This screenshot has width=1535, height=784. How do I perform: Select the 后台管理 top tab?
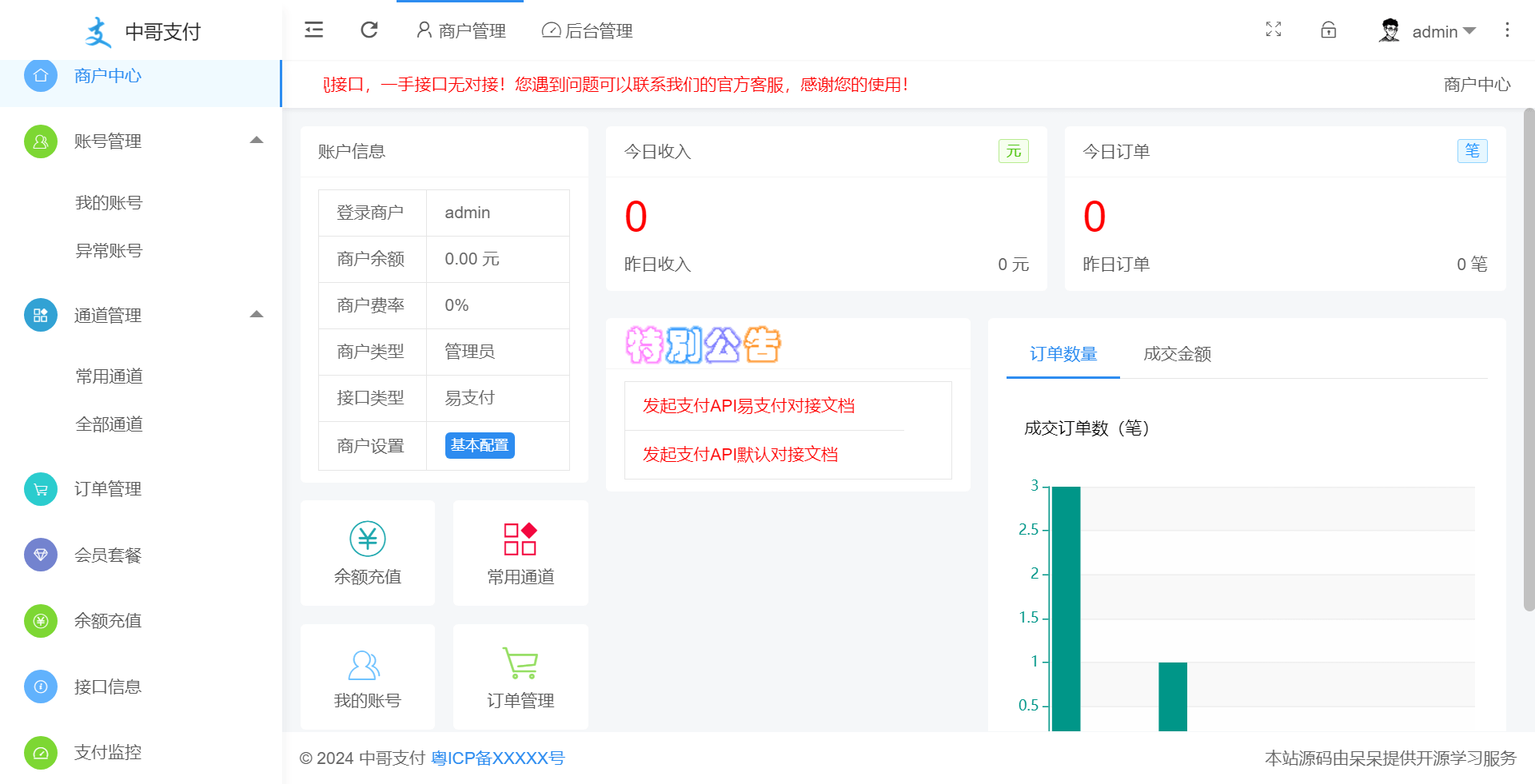click(588, 31)
